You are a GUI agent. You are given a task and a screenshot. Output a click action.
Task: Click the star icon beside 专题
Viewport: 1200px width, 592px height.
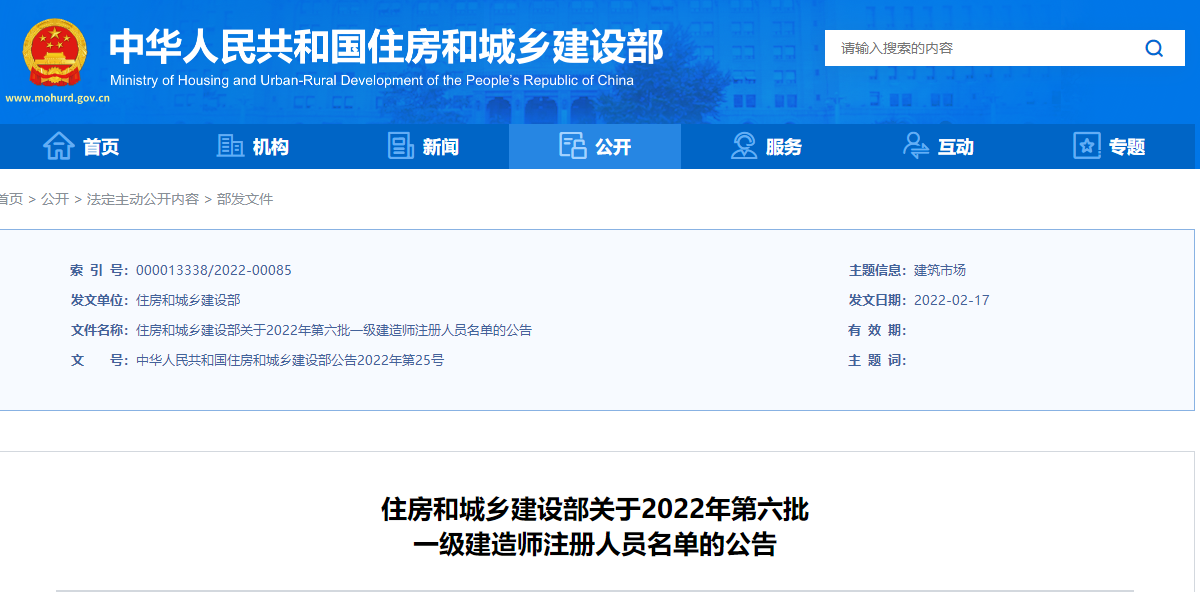[1087, 146]
